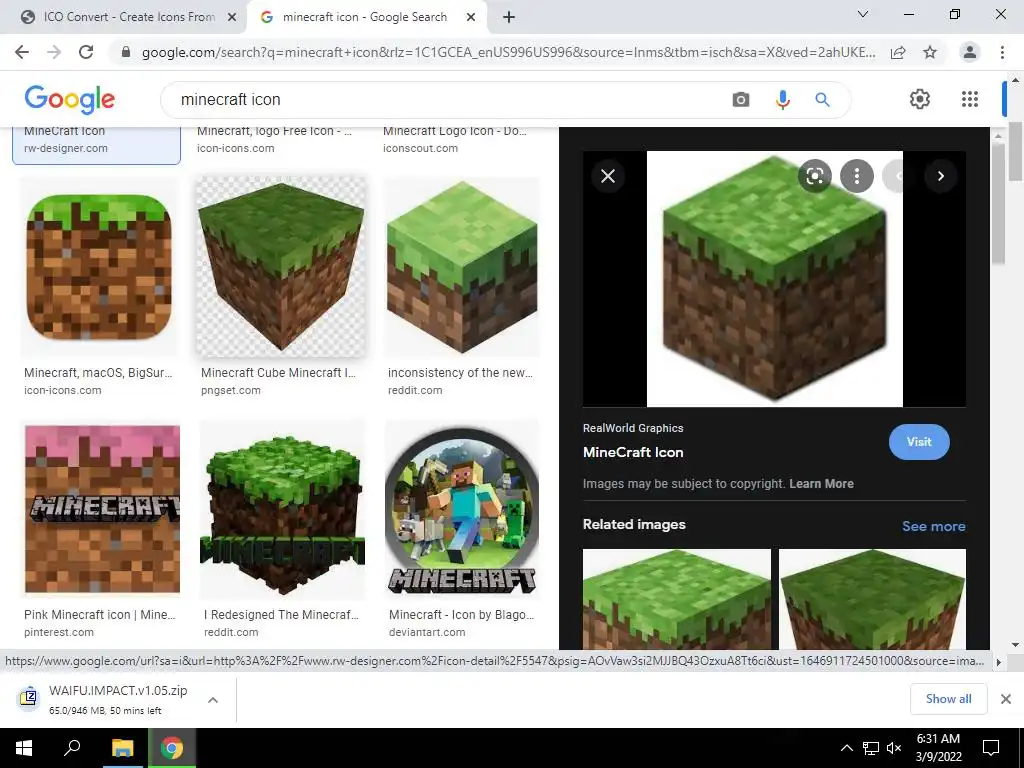
Task: Open the preview three-dot options menu
Action: (857, 176)
